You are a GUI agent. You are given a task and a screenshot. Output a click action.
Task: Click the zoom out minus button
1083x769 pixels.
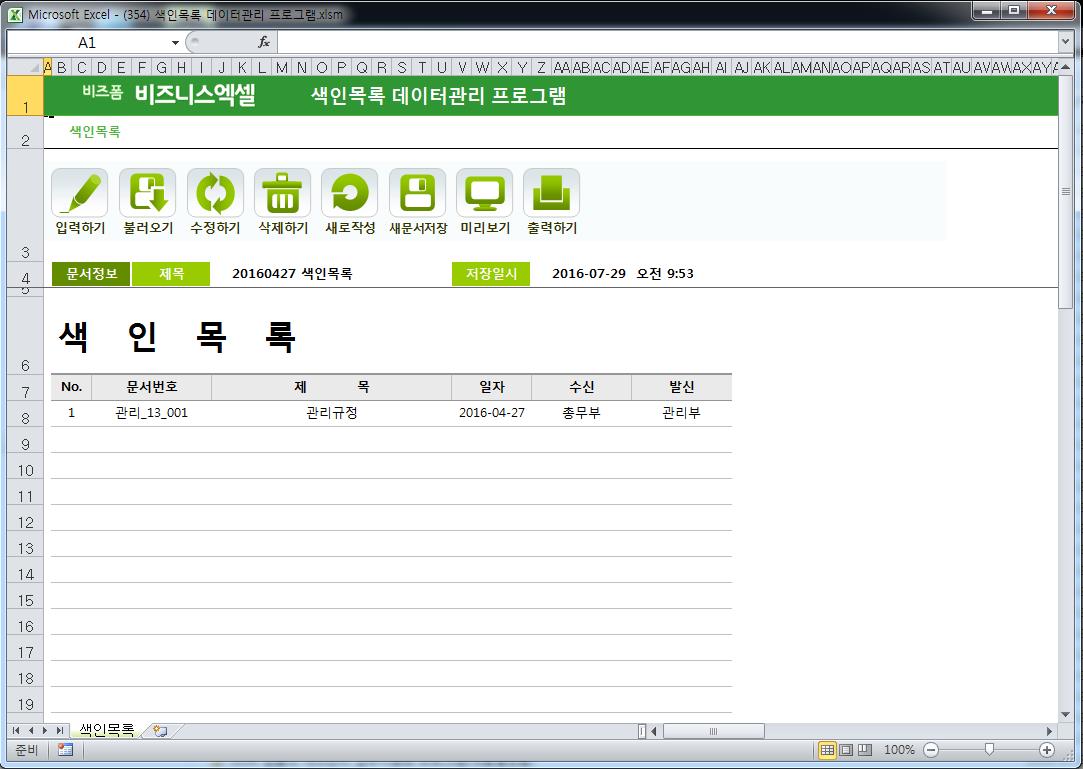(931, 750)
